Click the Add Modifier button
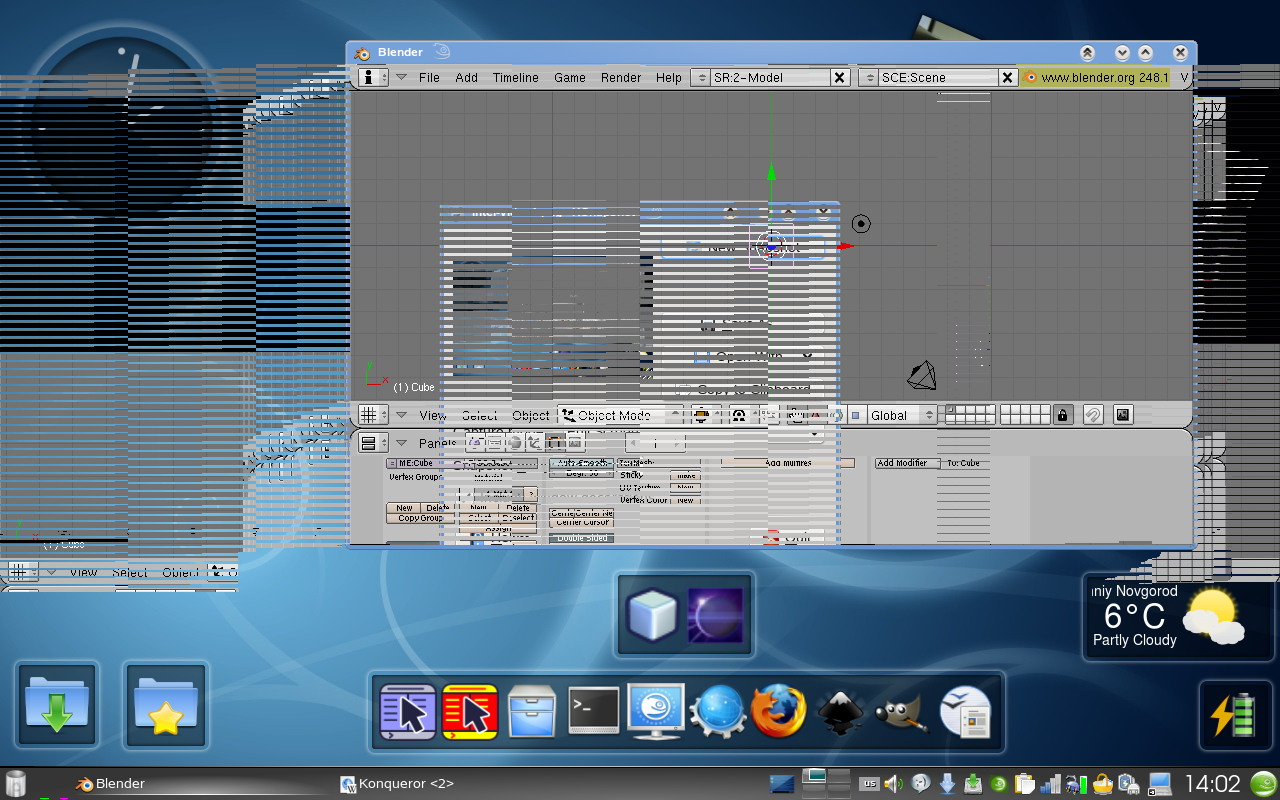1280x800 pixels. tap(907, 463)
